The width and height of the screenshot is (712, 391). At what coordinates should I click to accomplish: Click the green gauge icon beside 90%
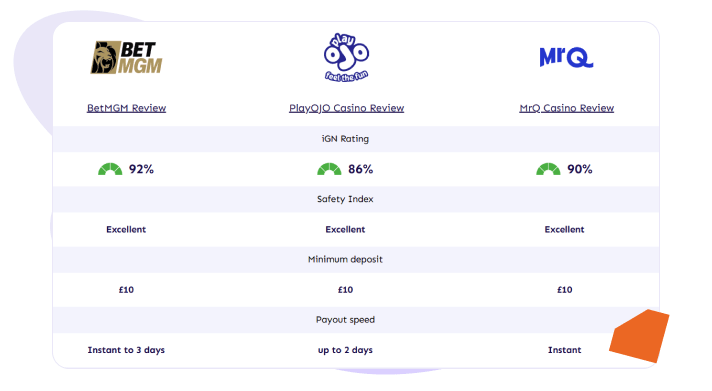coord(548,169)
